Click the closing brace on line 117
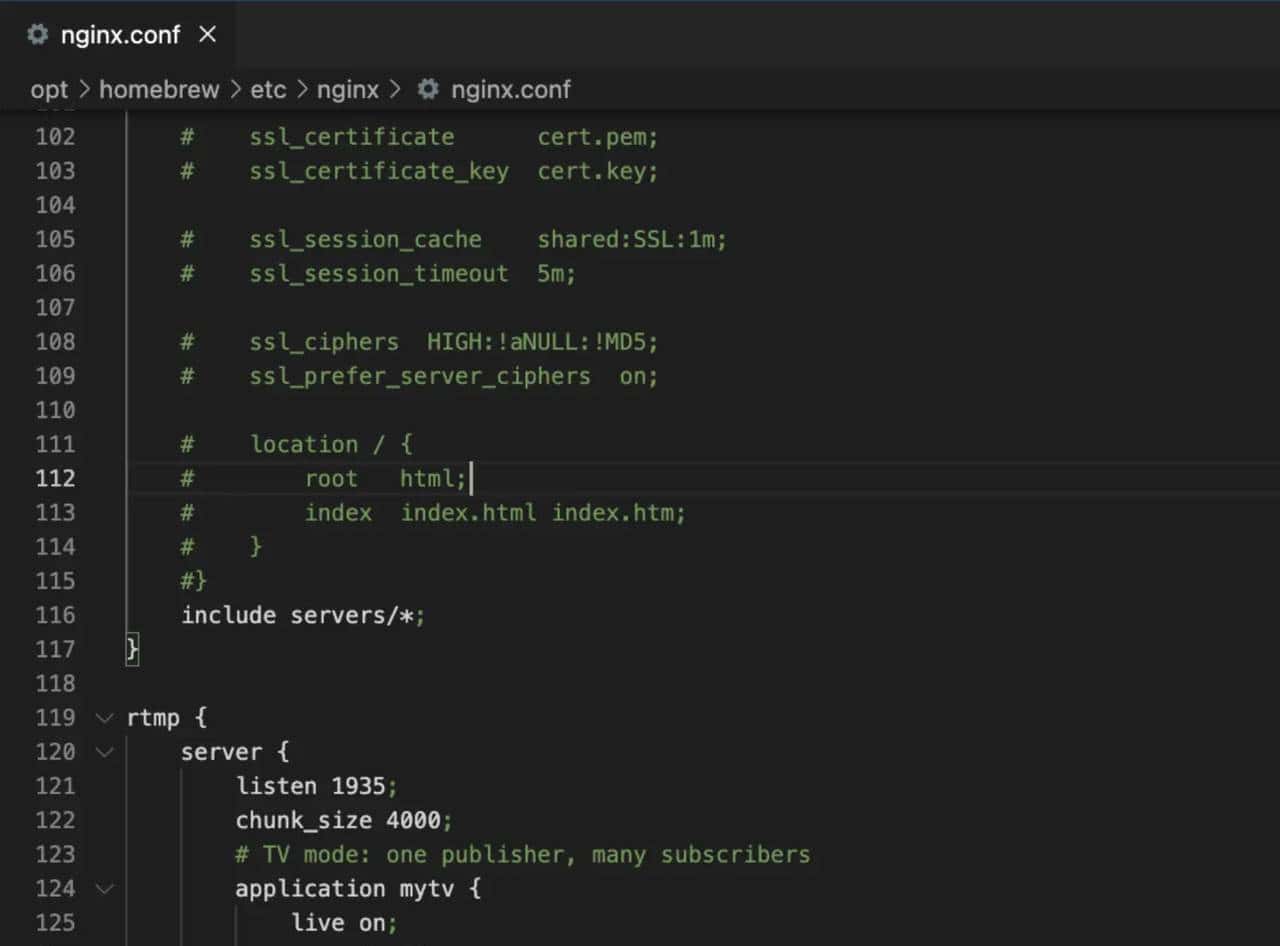1280x946 pixels. coord(132,649)
